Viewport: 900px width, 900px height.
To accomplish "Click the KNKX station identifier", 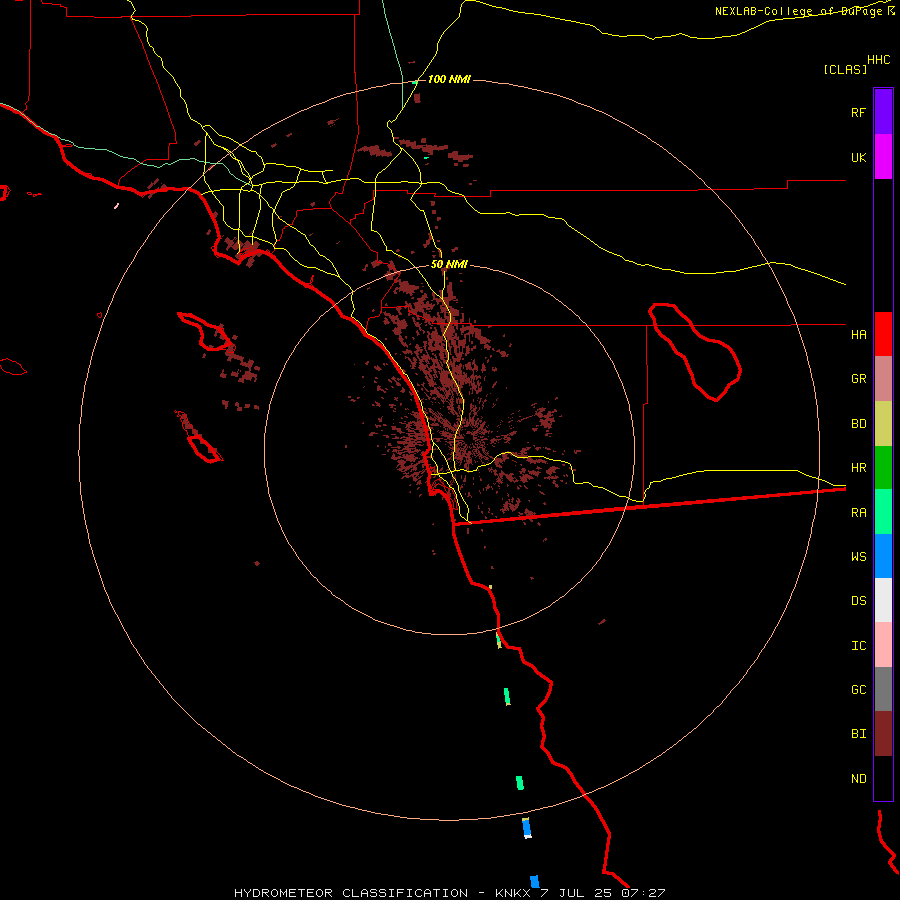I will pyautogui.click(x=512, y=893).
